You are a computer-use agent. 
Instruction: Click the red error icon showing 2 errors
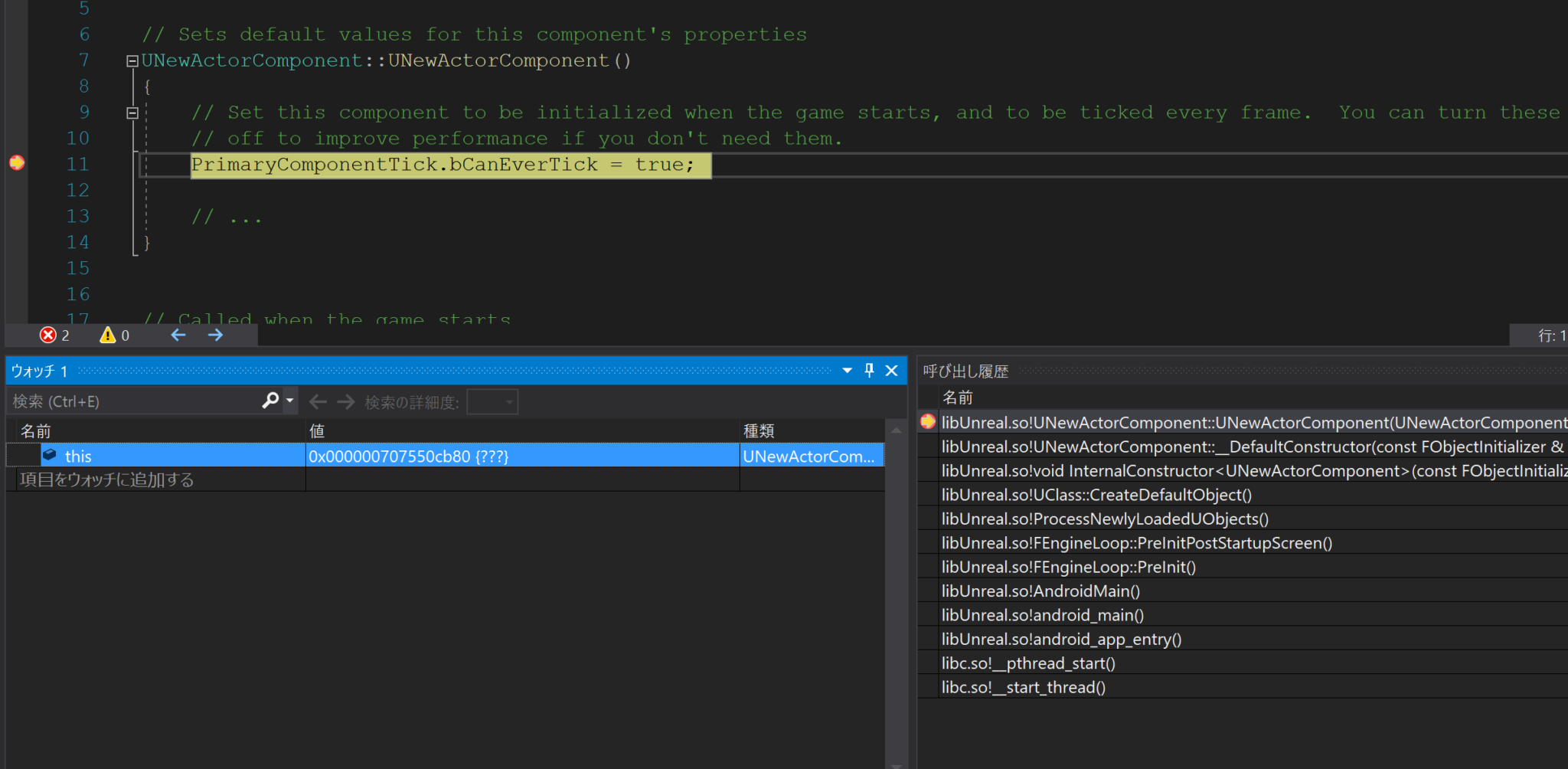(48, 335)
